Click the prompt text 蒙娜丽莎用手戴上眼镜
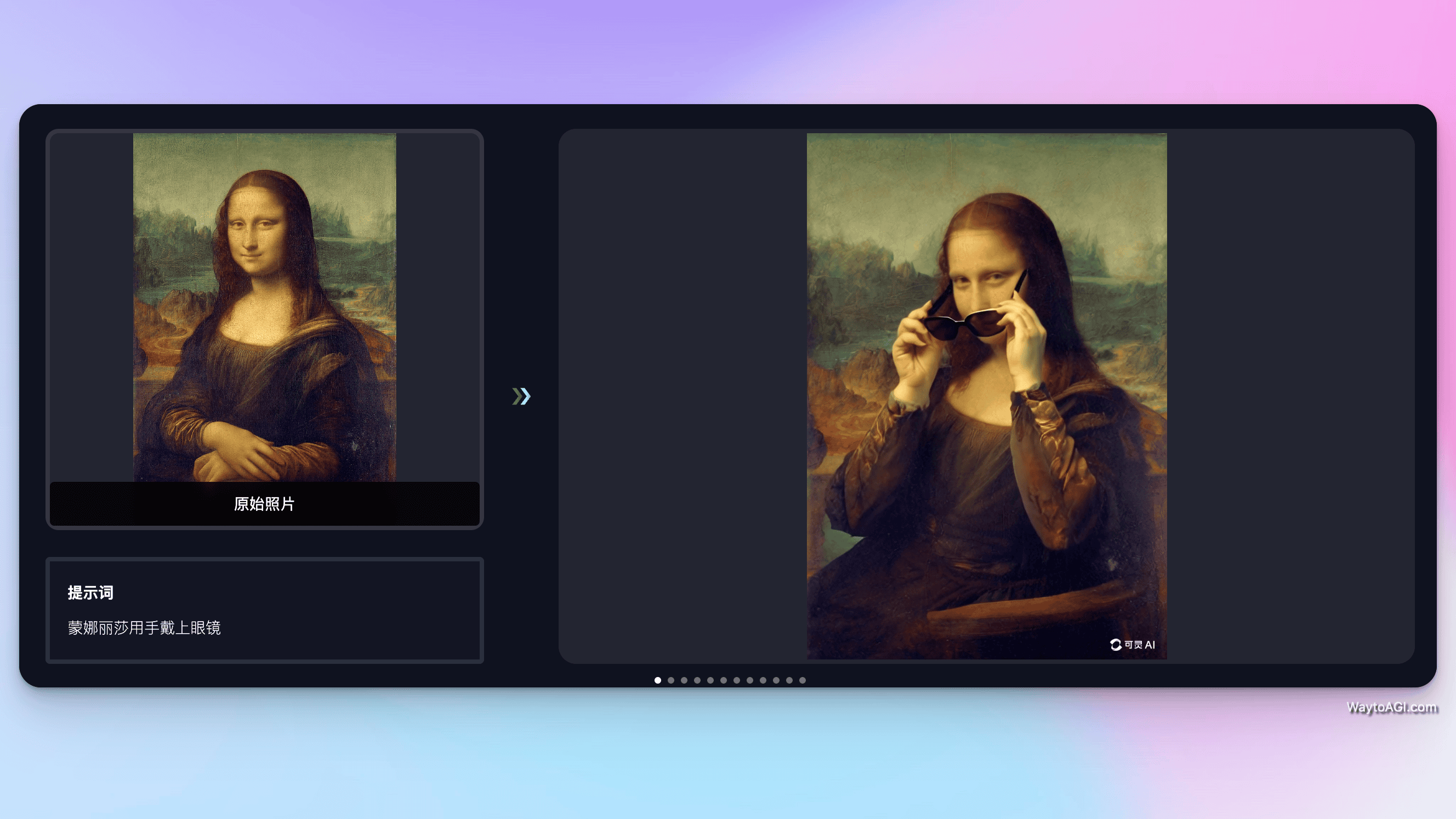 click(144, 627)
